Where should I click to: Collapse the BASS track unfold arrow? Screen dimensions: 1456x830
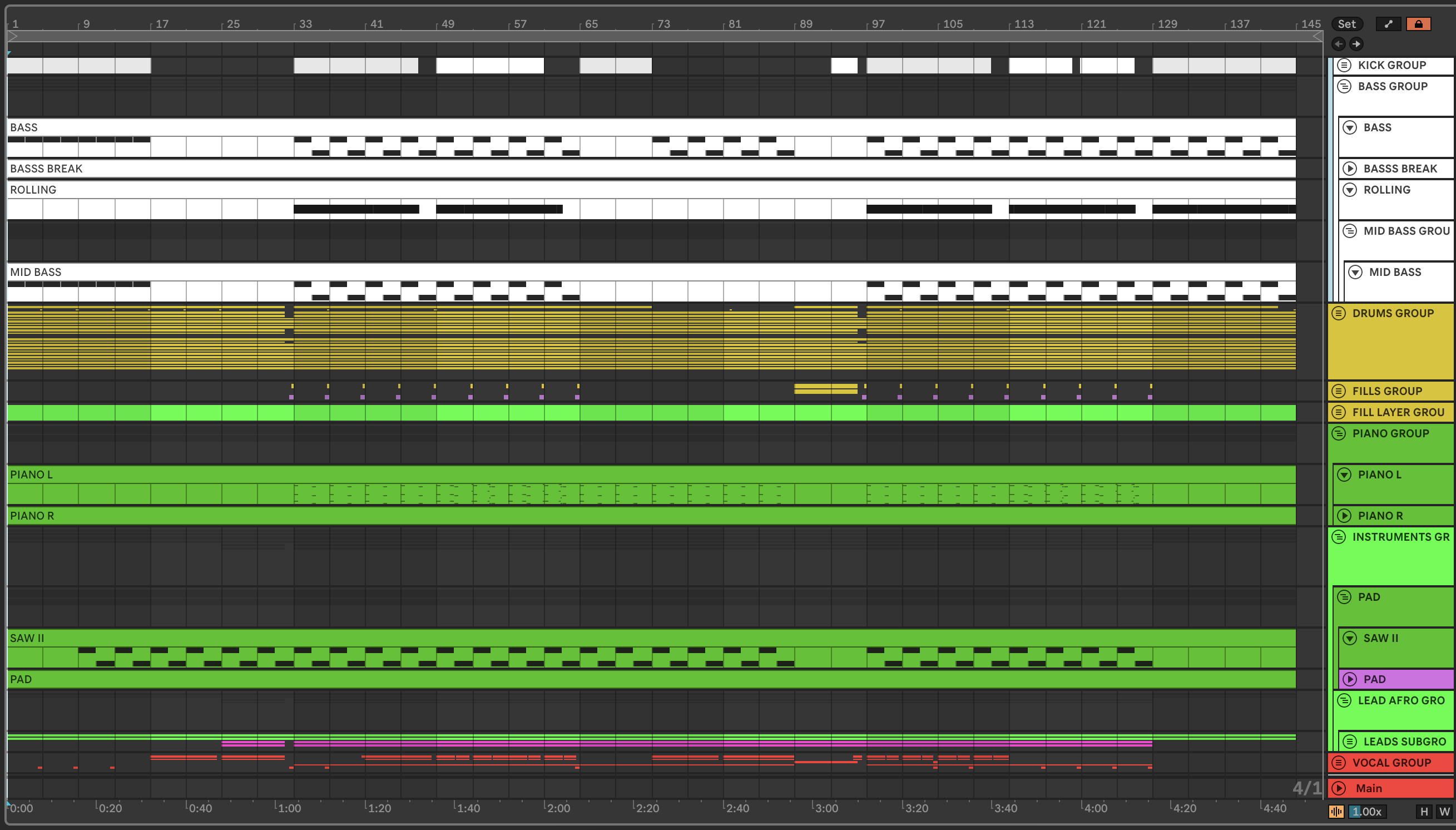[1349, 127]
